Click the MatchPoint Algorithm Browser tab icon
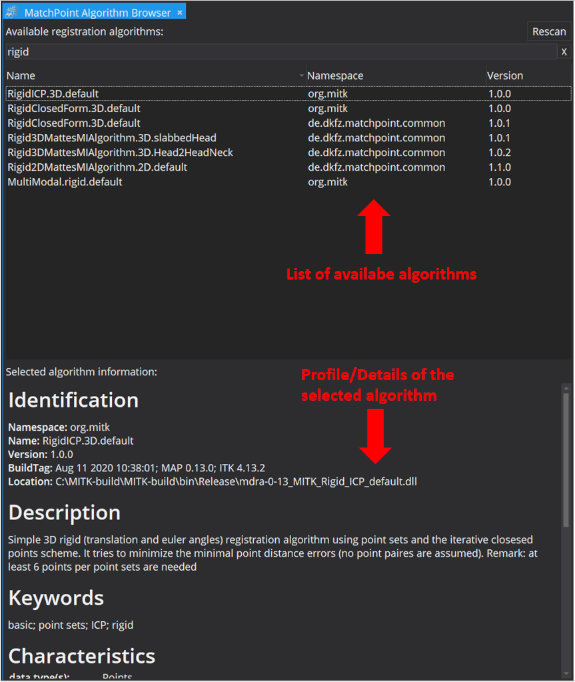 (x=12, y=12)
